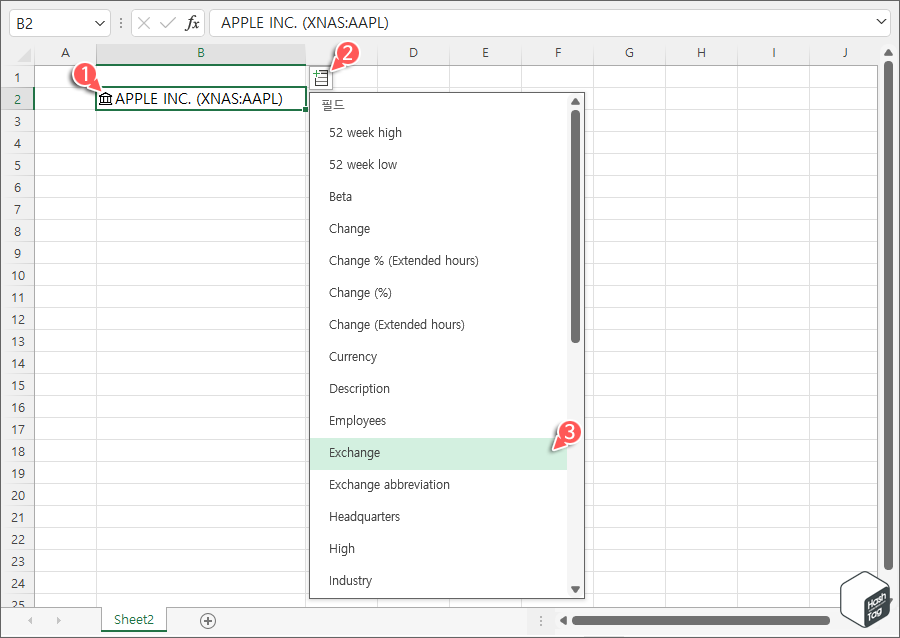The height and width of the screenshot is (638, 900).
Task: Switch to the Sheet2 tab
Action: point(134,620)
